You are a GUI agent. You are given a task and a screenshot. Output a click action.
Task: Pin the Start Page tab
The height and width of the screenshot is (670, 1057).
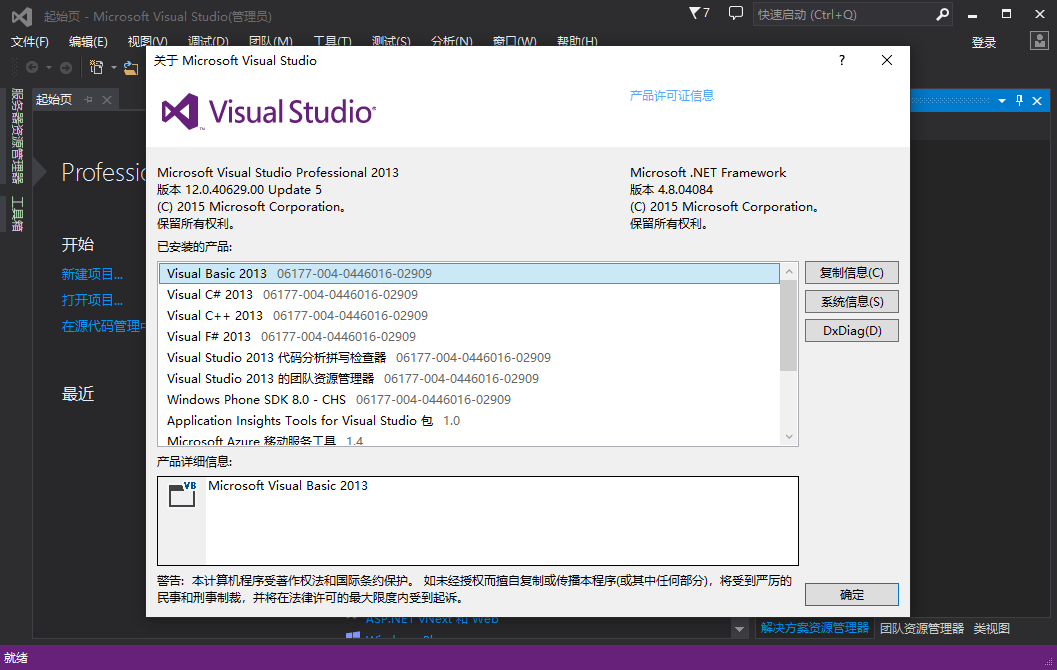point(88,100)
